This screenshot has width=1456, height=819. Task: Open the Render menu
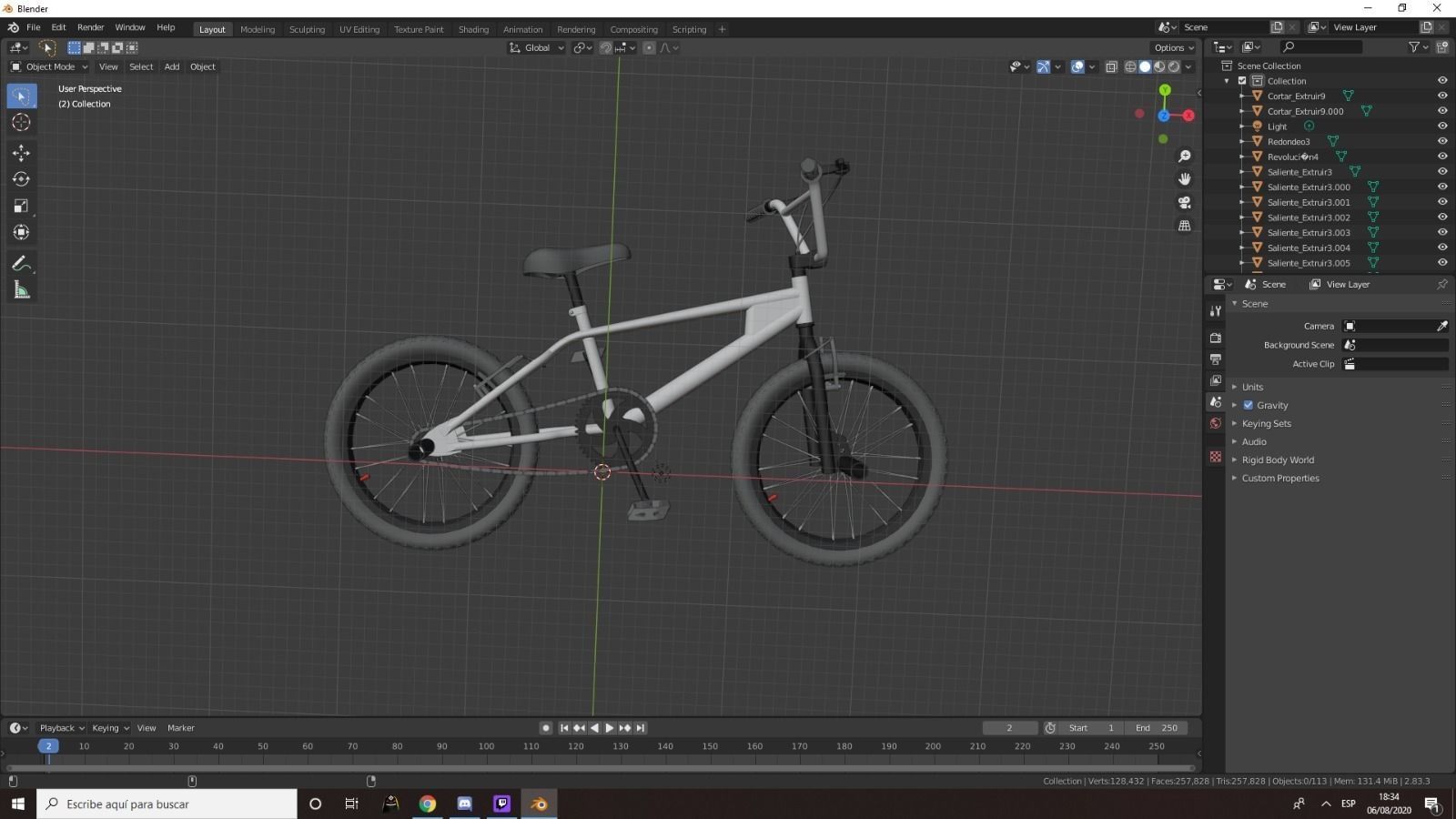[x=90, y=27]
